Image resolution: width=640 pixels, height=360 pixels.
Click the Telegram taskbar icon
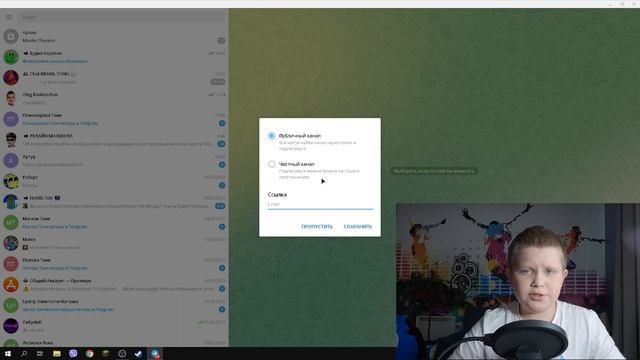click(155, 353)
